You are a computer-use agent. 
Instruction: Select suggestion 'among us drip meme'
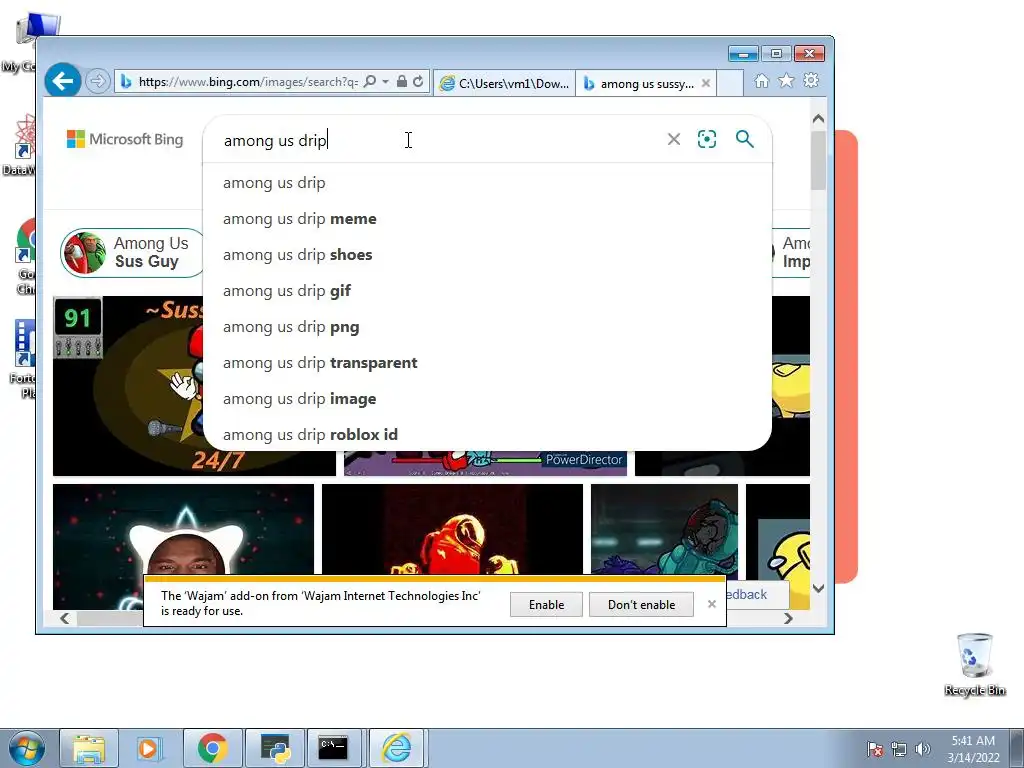487,219
